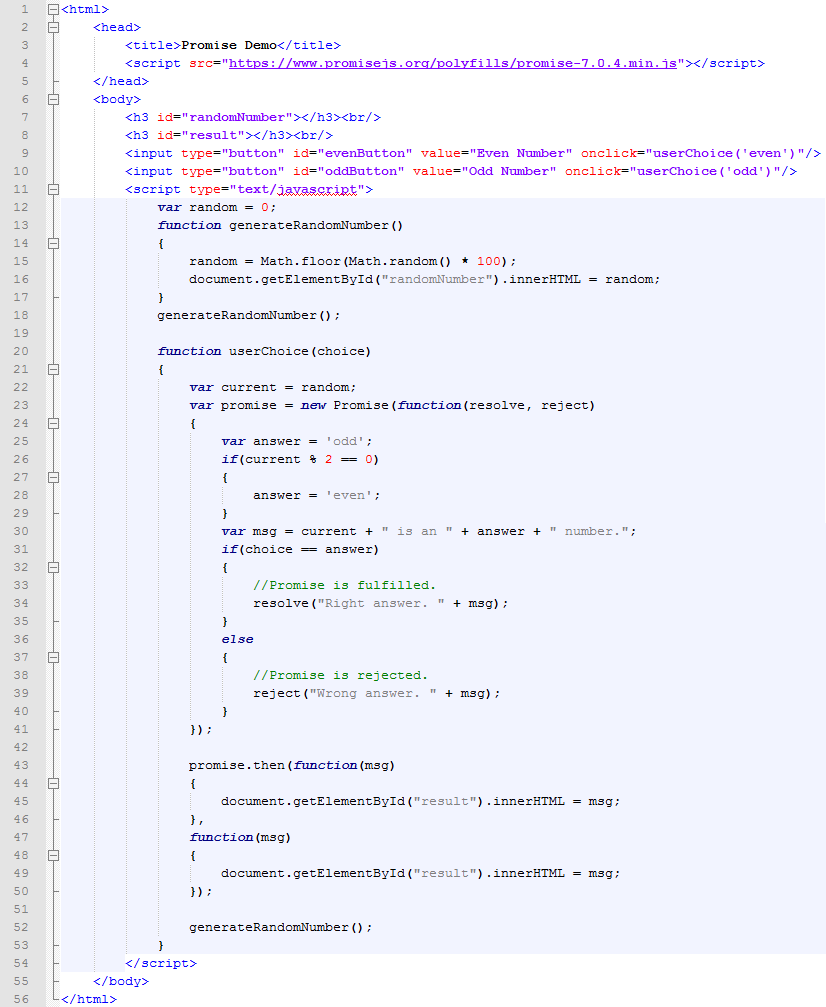Image resolution: width=826 pixels, height=1007 pixels.
Task: Open the promisejs.org polyfill URL link
Action: (453, 63)
